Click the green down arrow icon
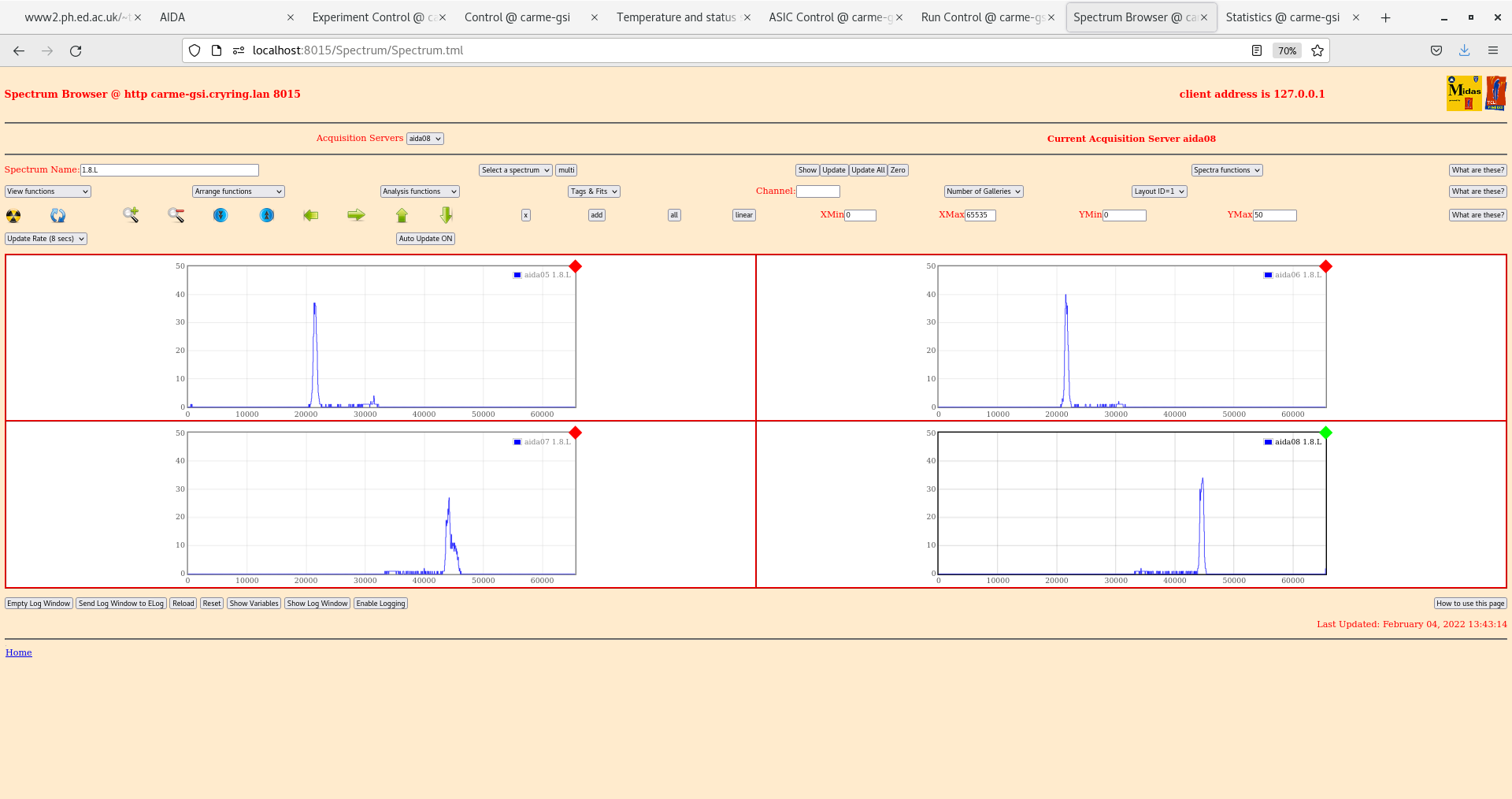 (x=447, y=215)
